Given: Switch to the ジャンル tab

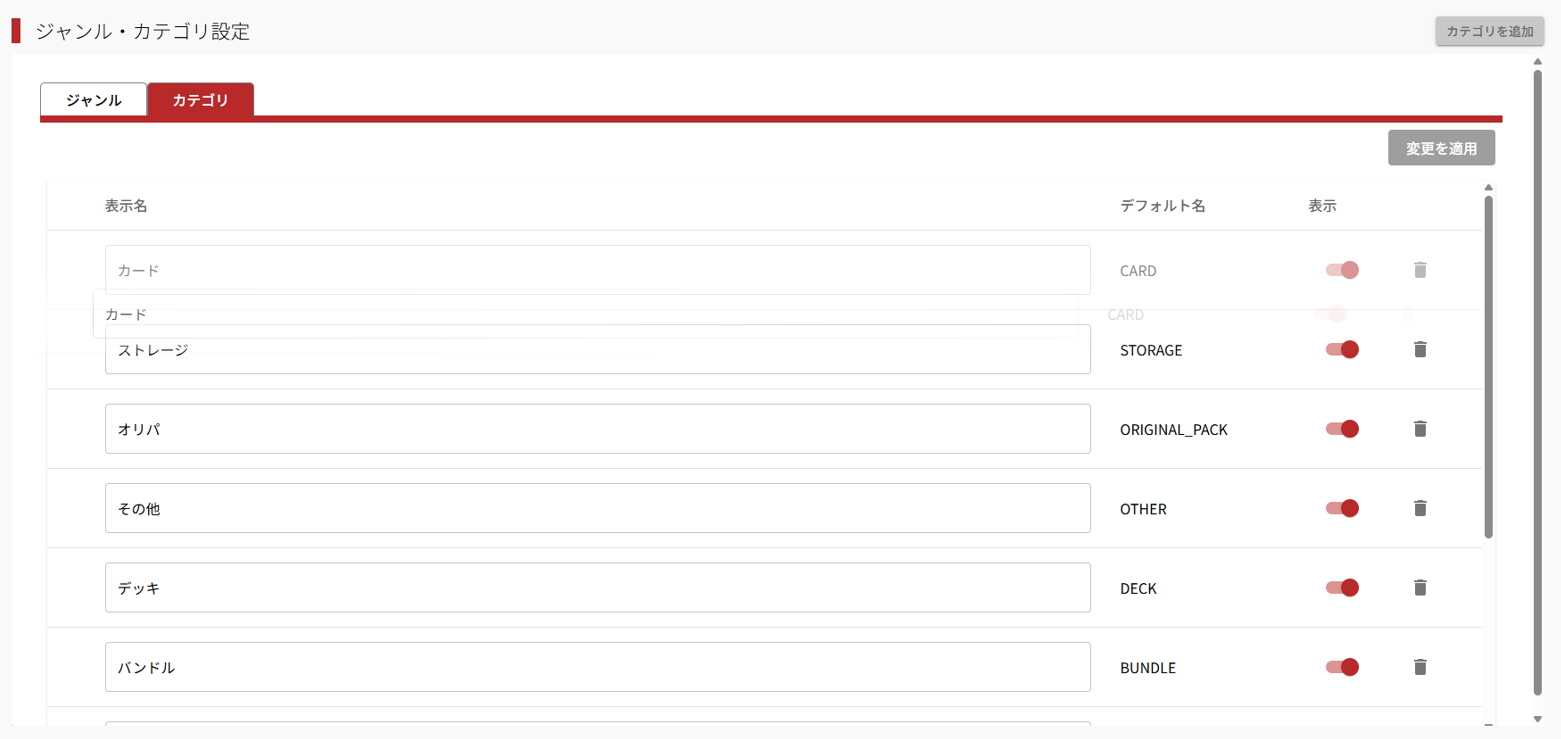Looking at the screenshot, I should coord(94,100).
